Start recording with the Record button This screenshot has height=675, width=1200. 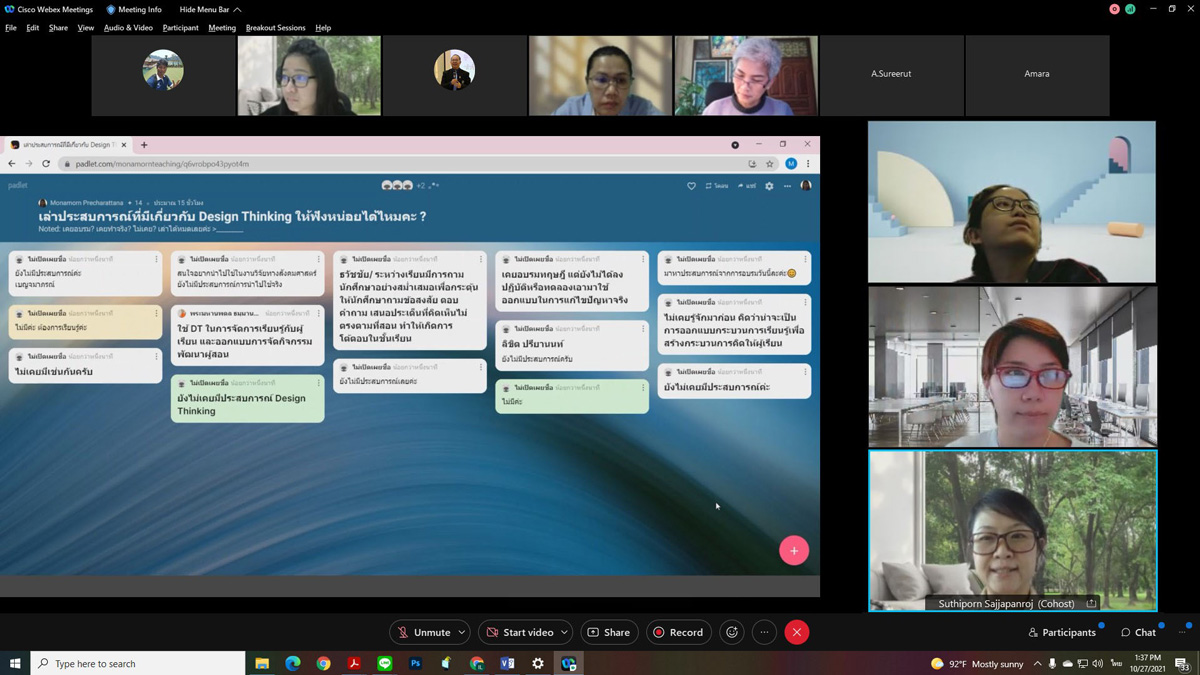point(678,632)
